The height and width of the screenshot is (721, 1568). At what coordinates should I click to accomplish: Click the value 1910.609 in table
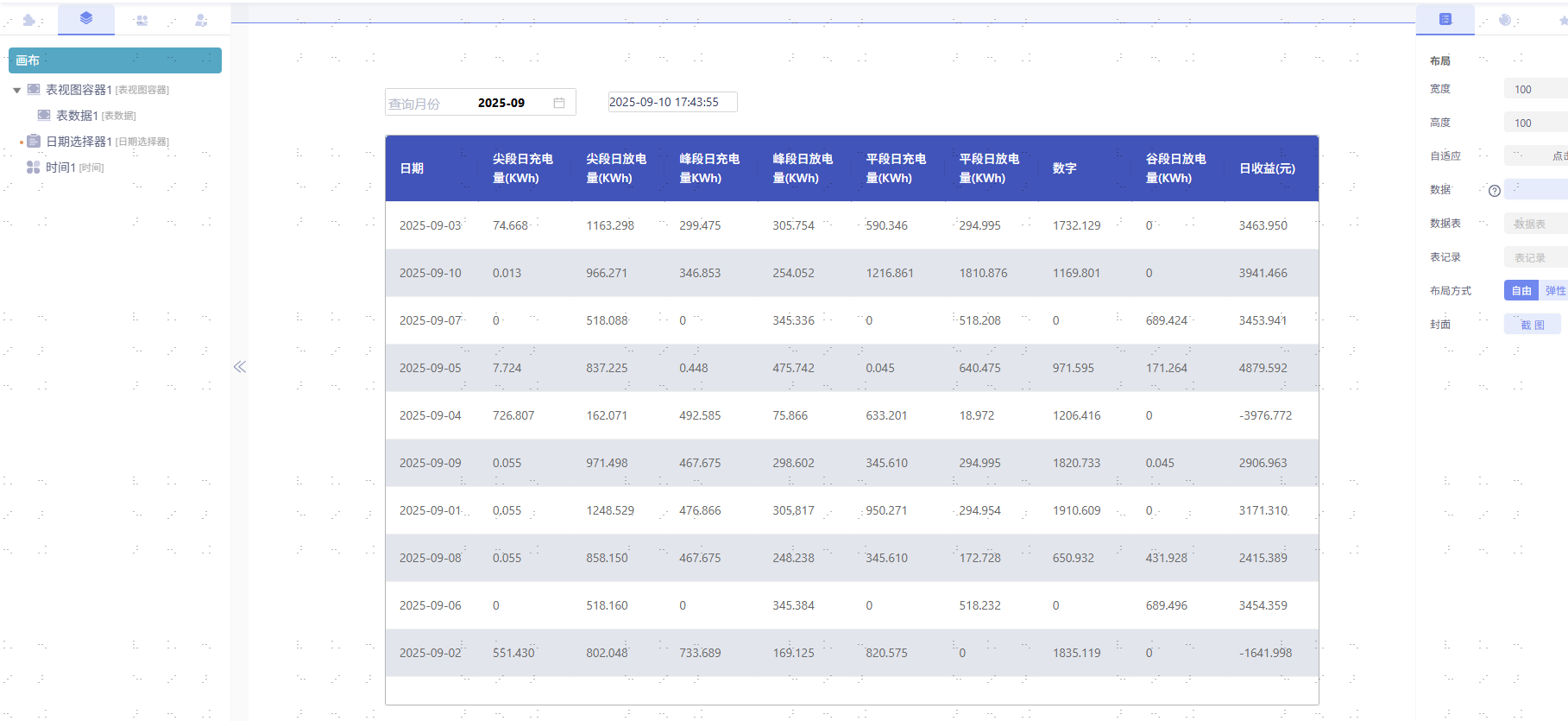click(1077, 510)
